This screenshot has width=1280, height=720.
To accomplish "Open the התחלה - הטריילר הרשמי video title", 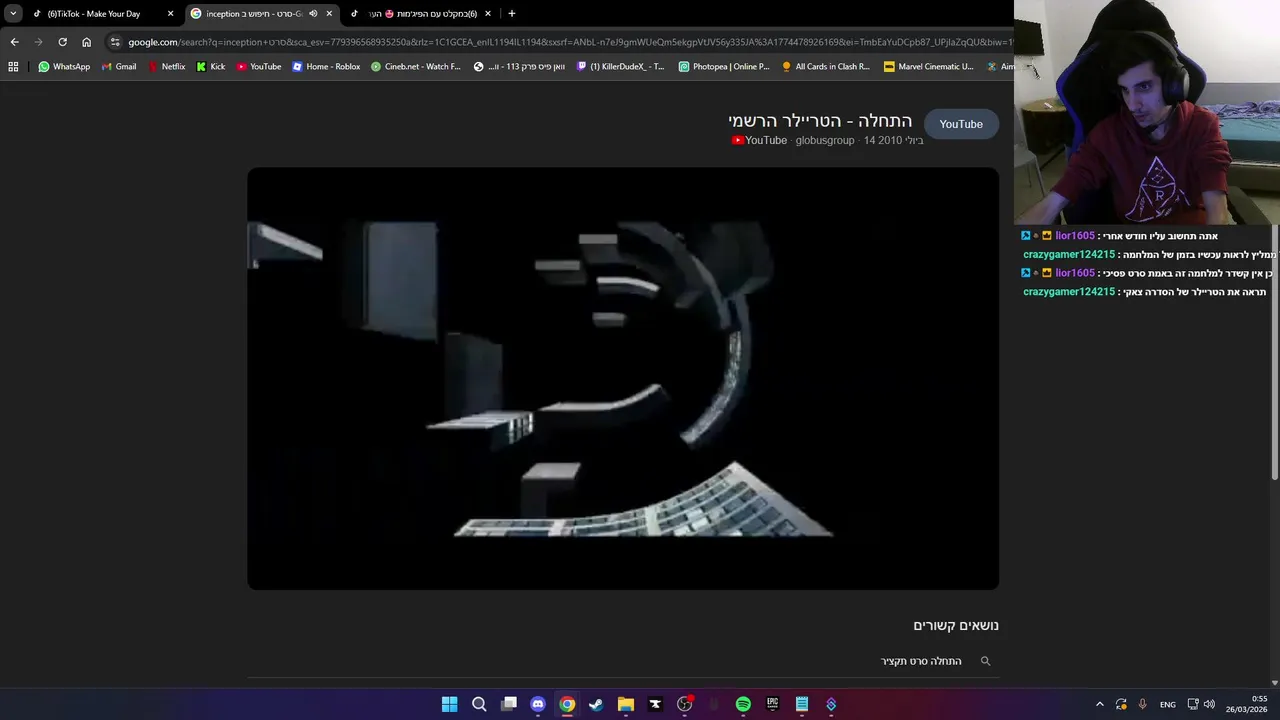I will coord(820,121).
